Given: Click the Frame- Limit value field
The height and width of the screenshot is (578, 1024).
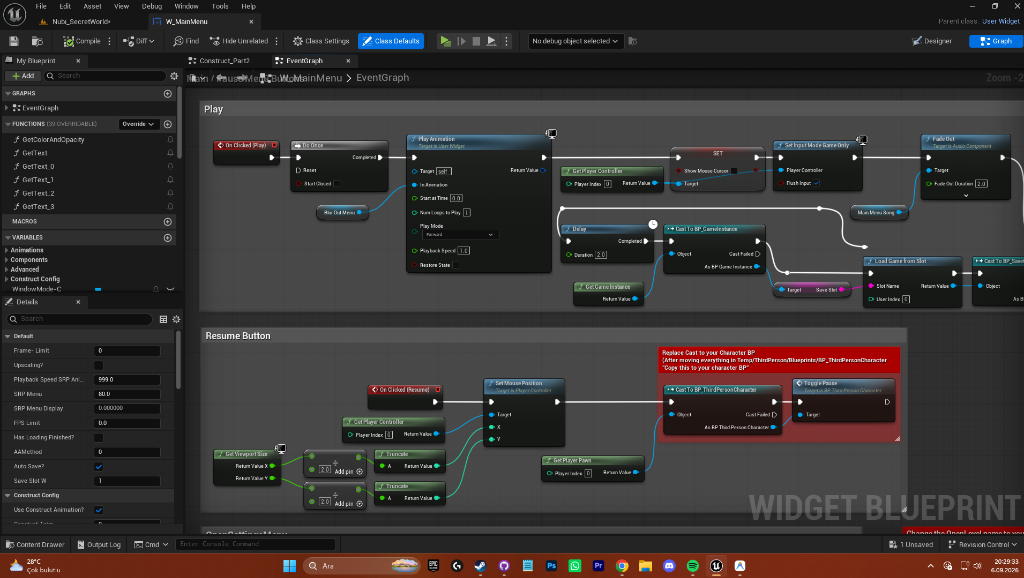Looking at the screenshot, I should tap(127, 351).
